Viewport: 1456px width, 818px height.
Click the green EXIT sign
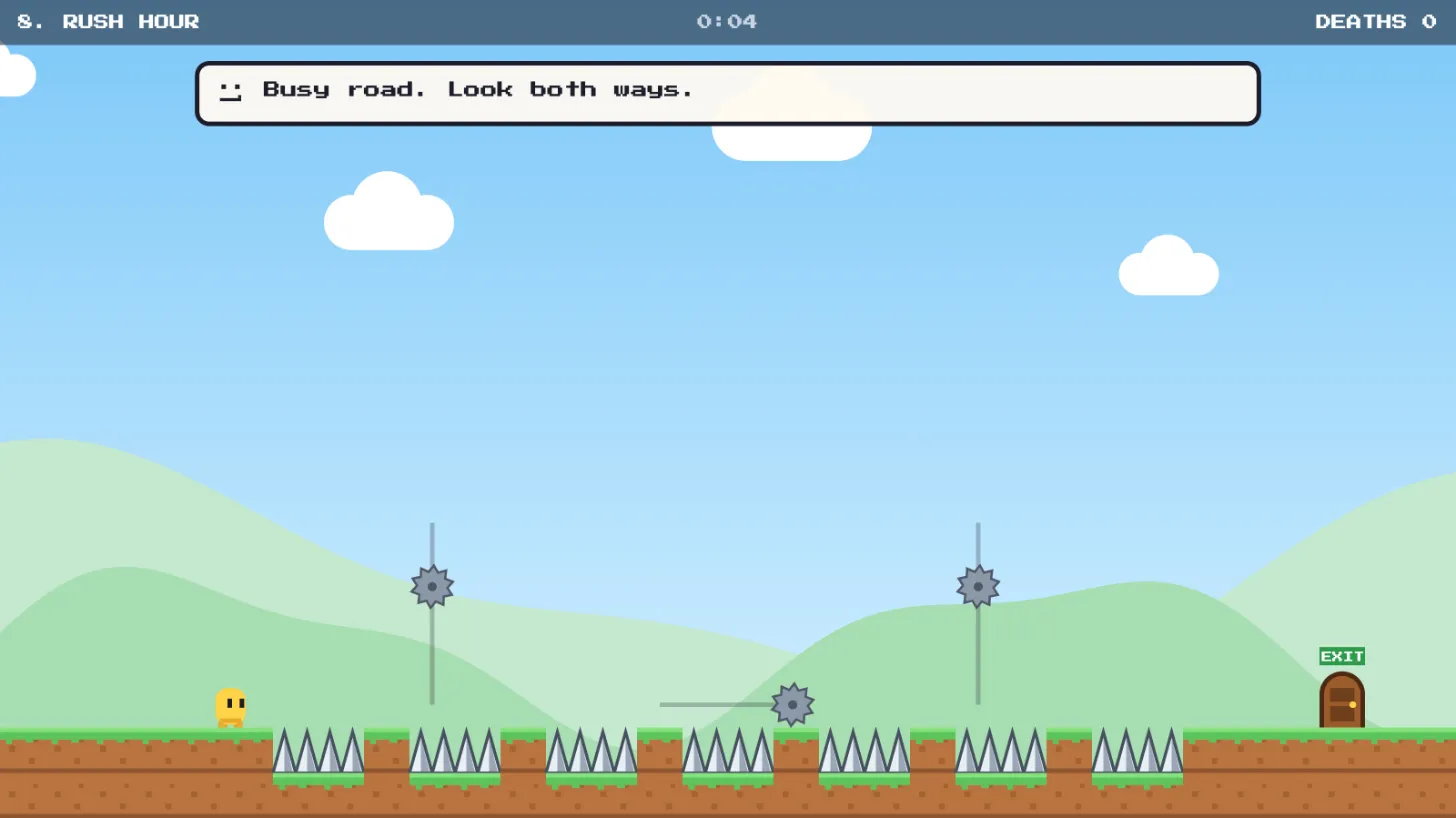[x=1341, y=656]
